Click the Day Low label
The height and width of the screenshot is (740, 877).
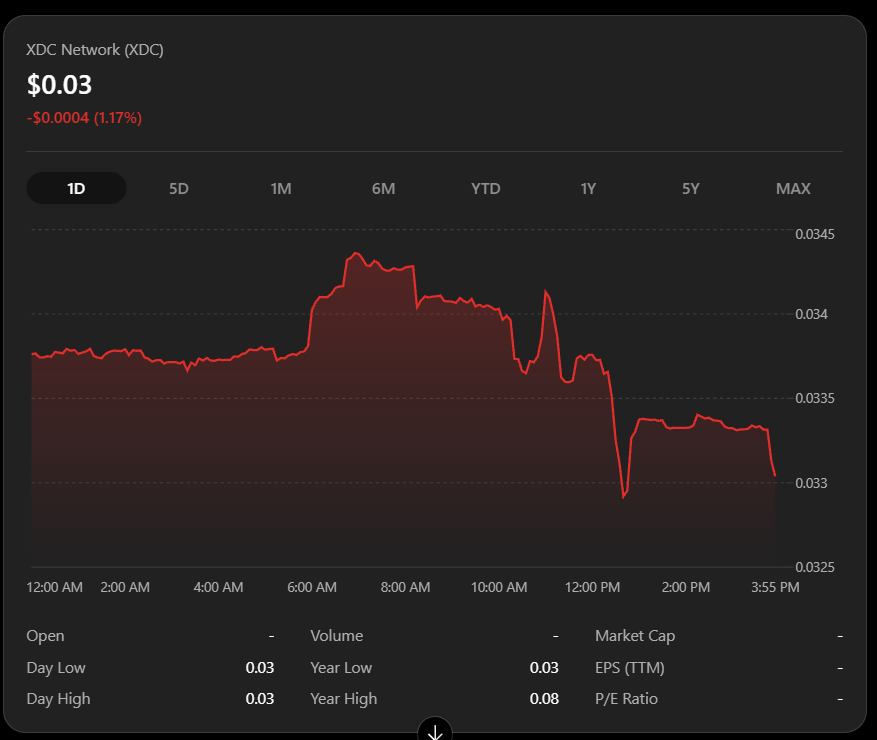56,668
